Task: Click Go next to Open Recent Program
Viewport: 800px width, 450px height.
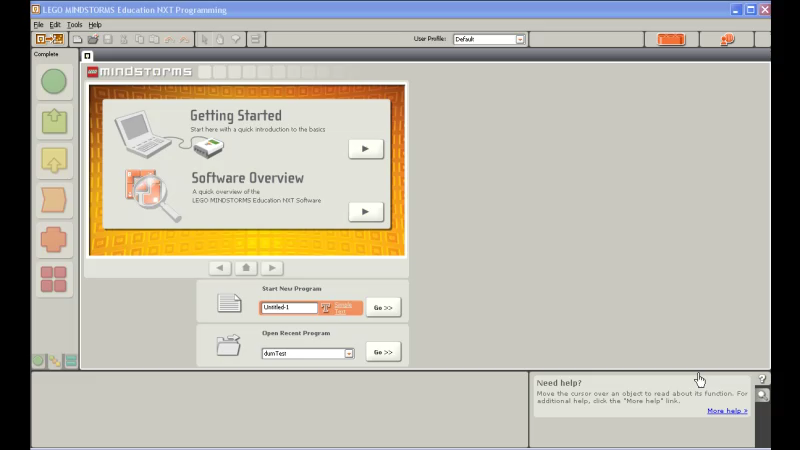Action: point(383,352)
